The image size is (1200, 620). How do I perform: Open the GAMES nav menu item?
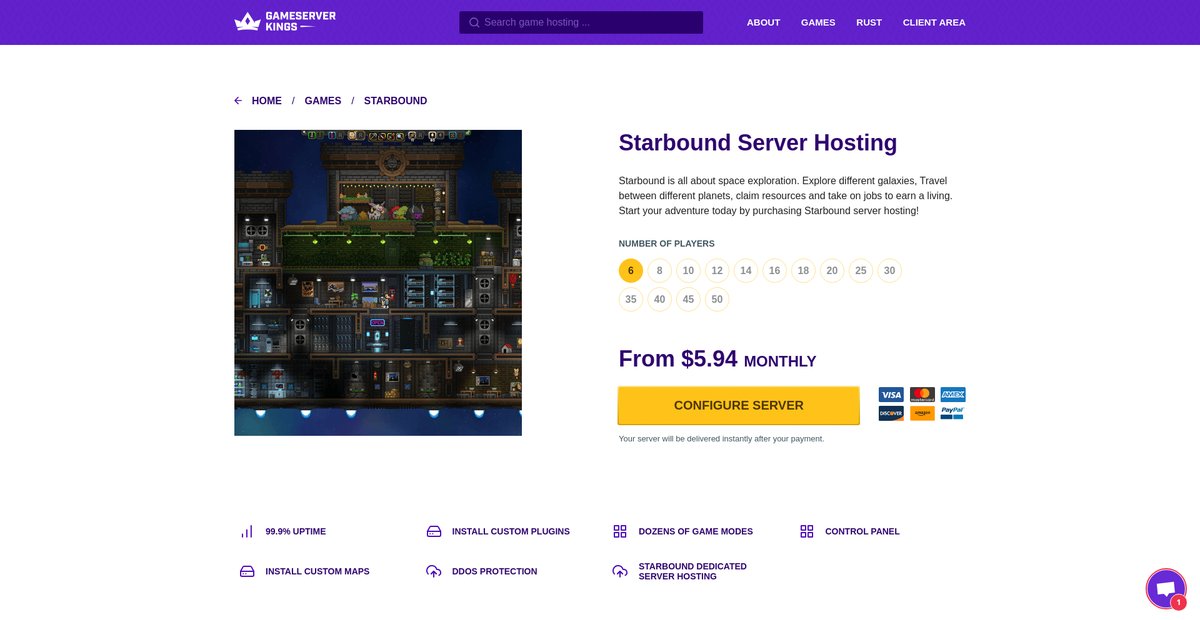pyautogui.click(x=818, y=22)
